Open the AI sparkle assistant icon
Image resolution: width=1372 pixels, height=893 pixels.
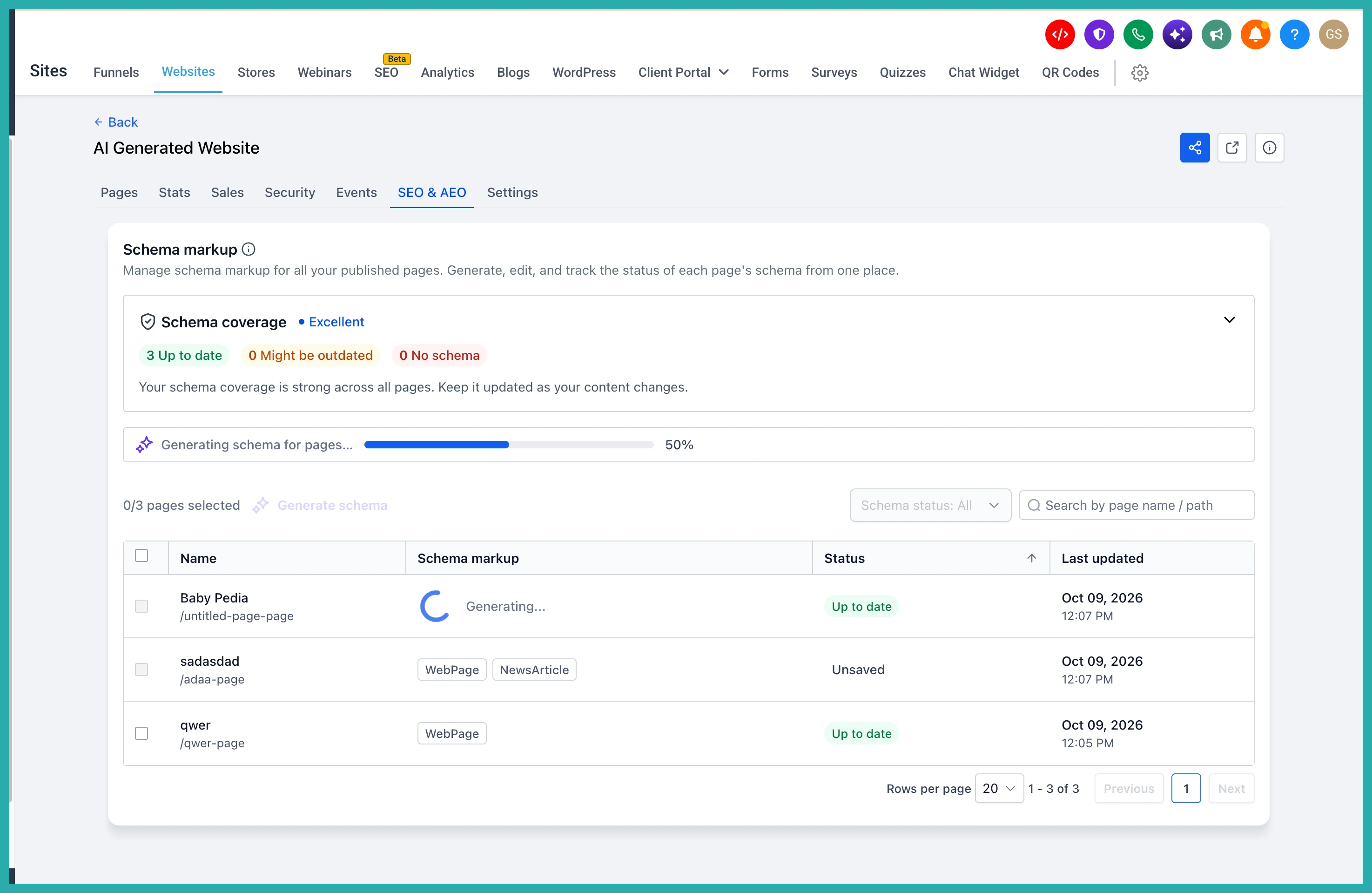click(1177, 34)
